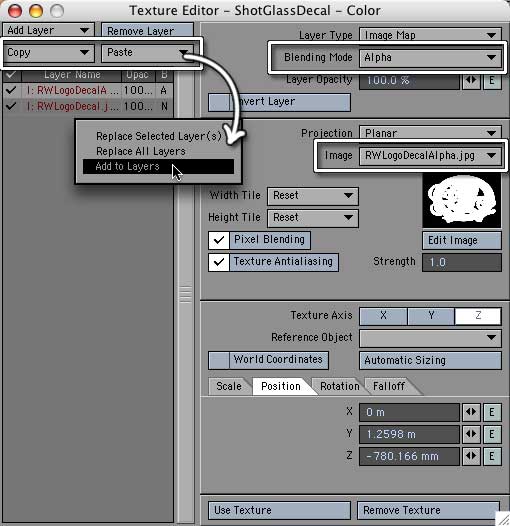Screen dimensions: 510x526
Task: Expand the Width Tile Reset dropdown
Action: [313, 196]
